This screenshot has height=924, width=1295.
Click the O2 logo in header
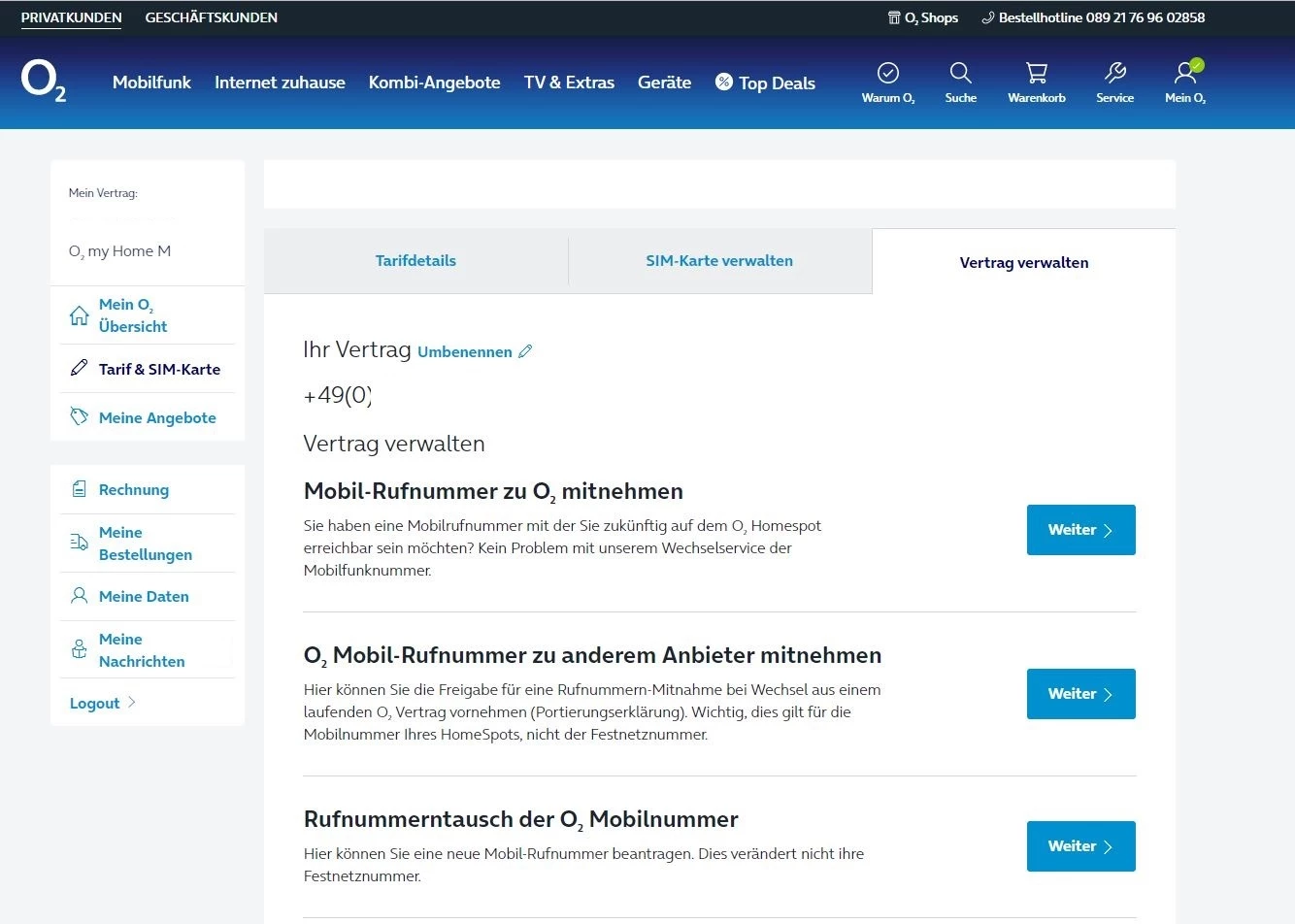click(x=44, y=82)
